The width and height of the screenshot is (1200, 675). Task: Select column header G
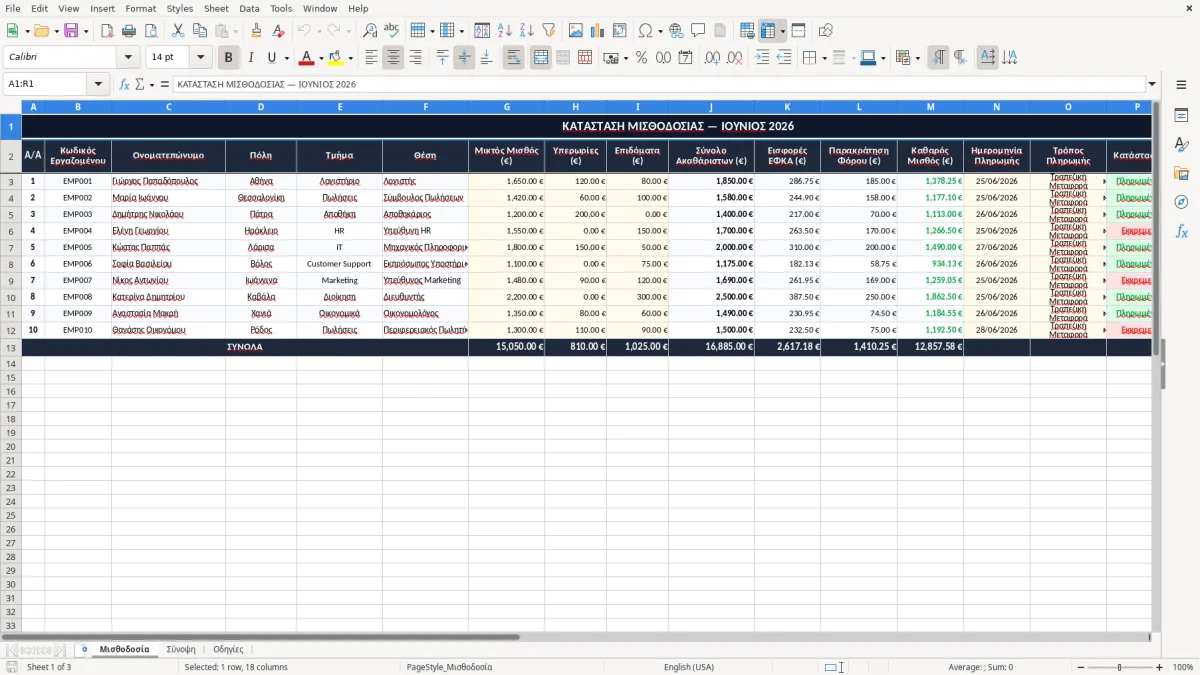pos(506,106)
